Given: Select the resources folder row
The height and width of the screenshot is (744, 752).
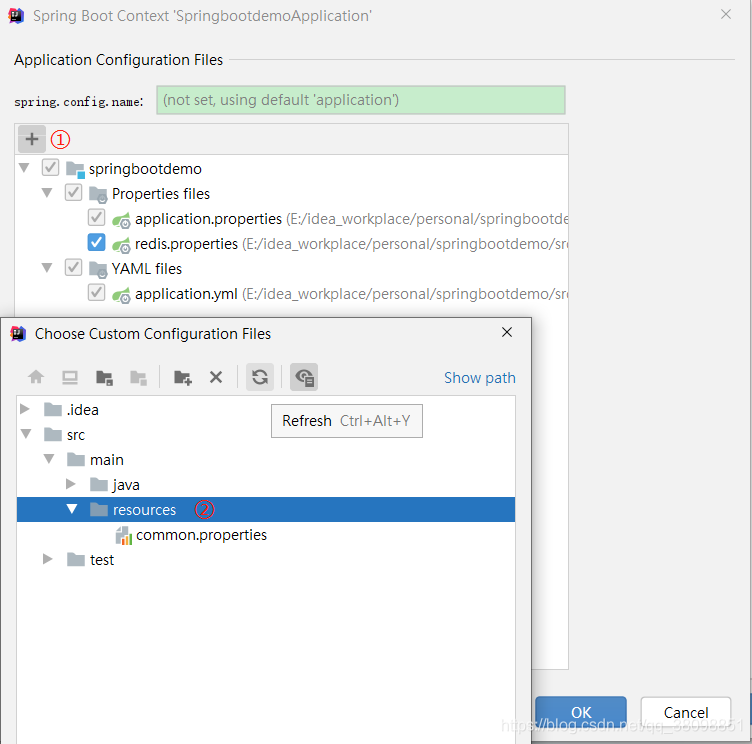Looking at the screenshot, I should coord(266,509).
